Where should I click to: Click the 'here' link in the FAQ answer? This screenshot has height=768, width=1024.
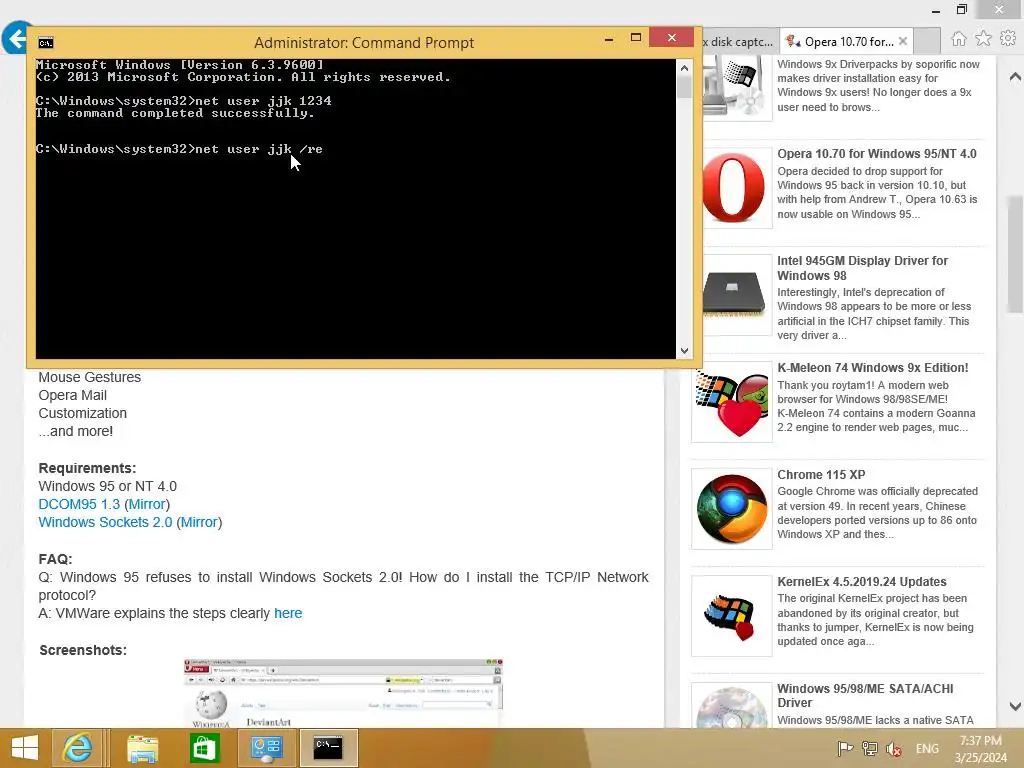pyautogui.click(x=288, y=613)
